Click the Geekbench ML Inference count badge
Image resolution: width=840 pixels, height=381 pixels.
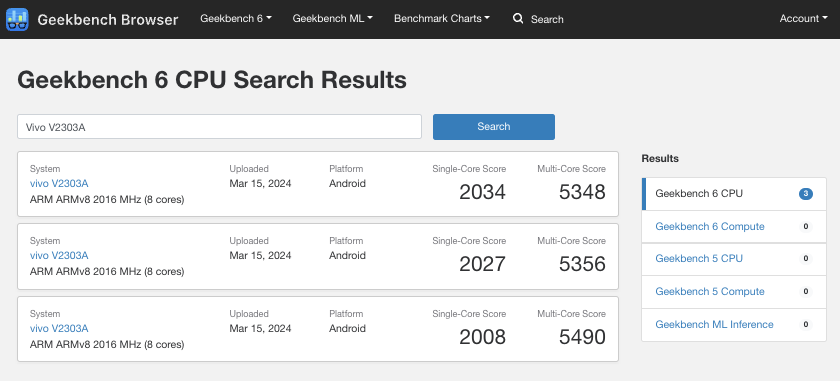(x=806, y=325)
